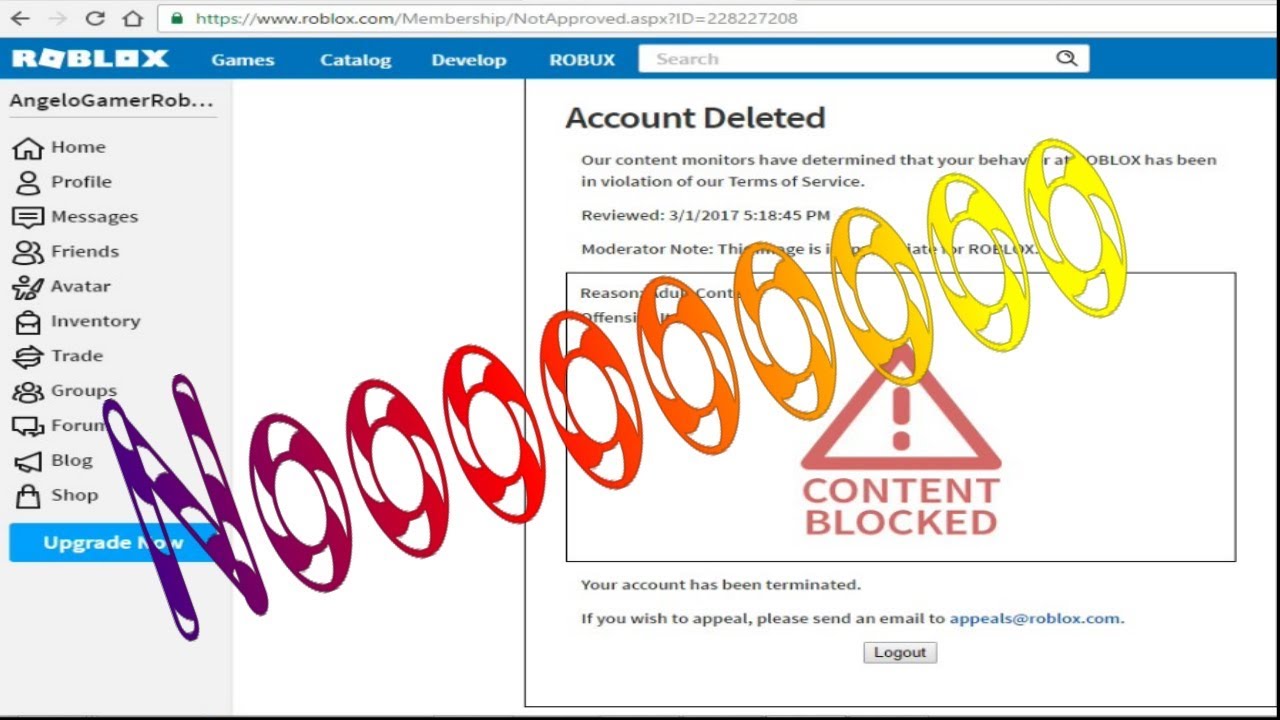Click the Shop bag icon
The width and height of the screenshot is (1280, 720).
click(27, 495)
